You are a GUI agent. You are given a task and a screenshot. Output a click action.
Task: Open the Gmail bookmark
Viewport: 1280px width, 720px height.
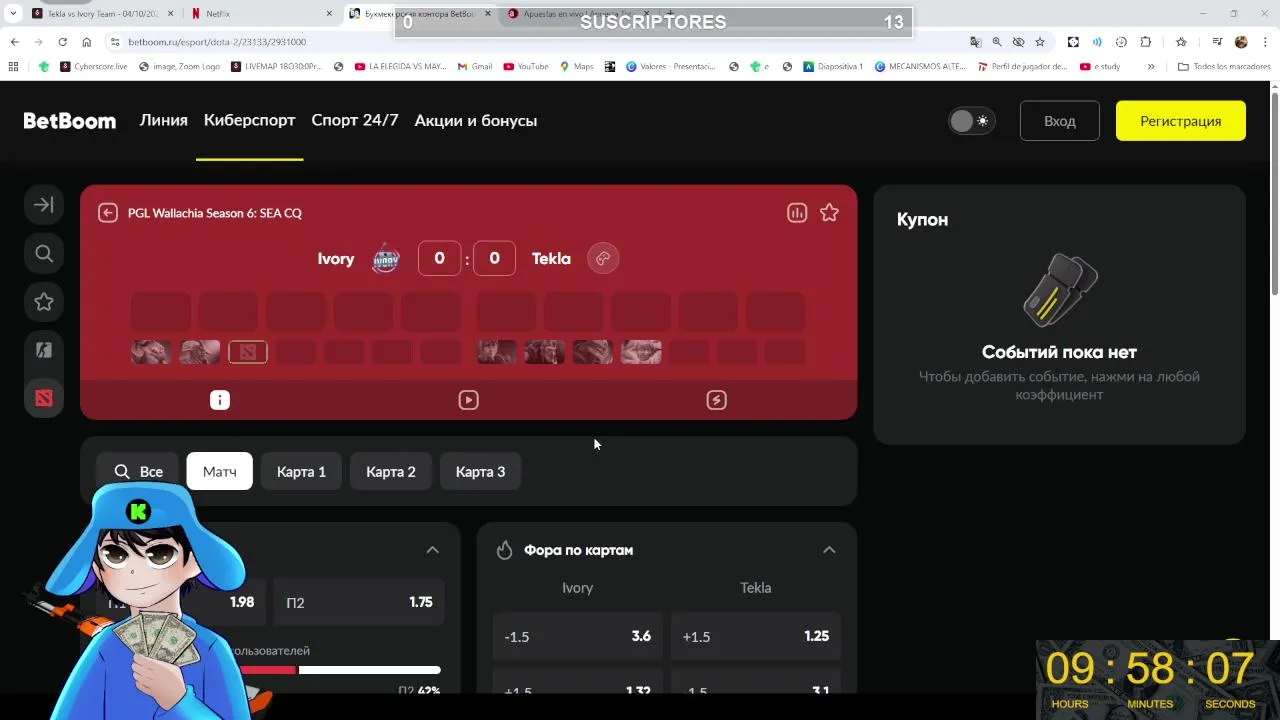click(x=475, y=66)
